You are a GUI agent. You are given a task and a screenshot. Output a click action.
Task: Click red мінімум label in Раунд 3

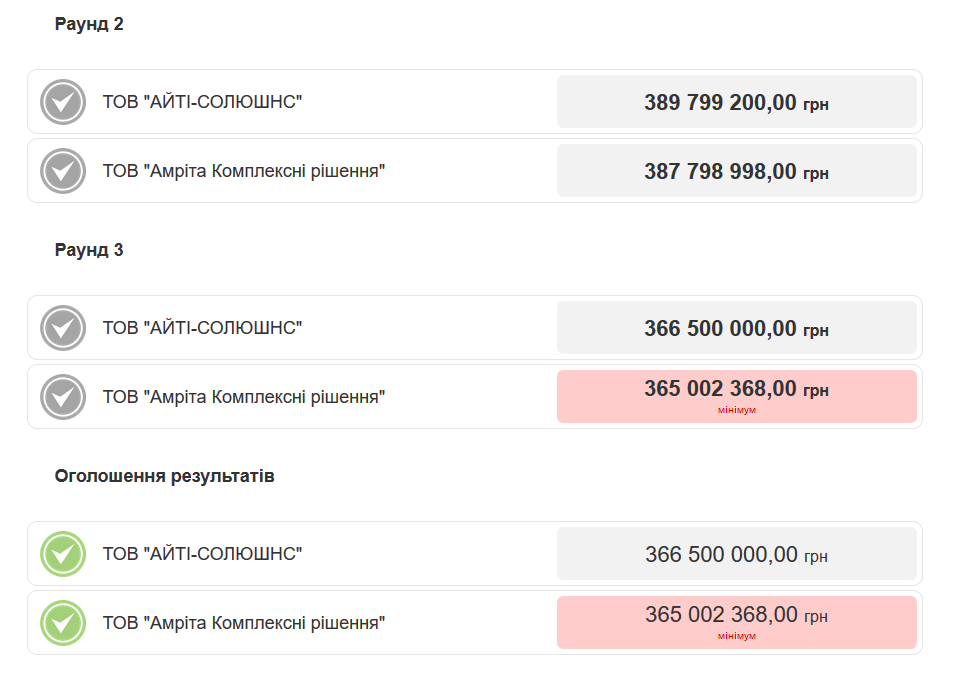point(737,410)
